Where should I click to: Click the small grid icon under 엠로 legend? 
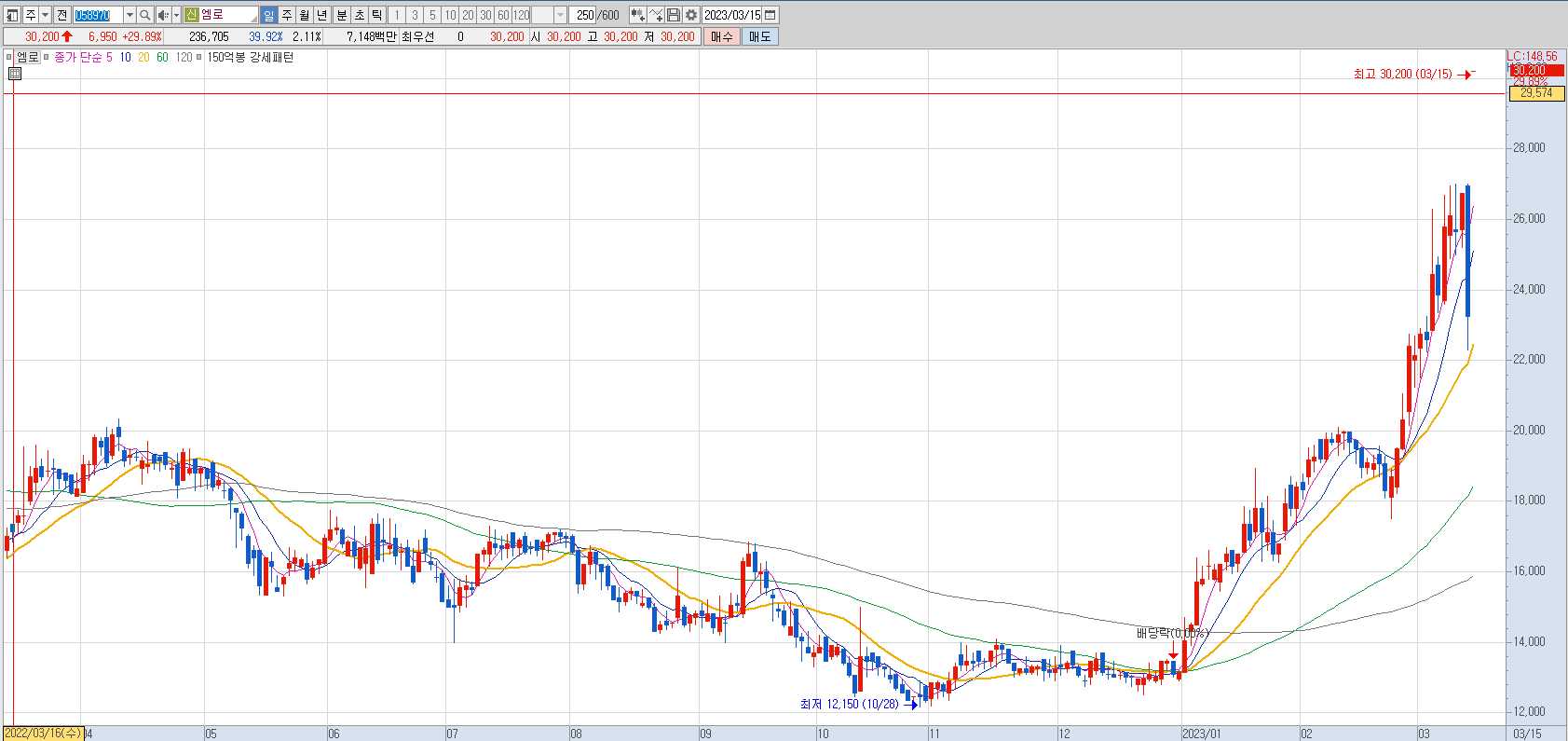(15, 73)
